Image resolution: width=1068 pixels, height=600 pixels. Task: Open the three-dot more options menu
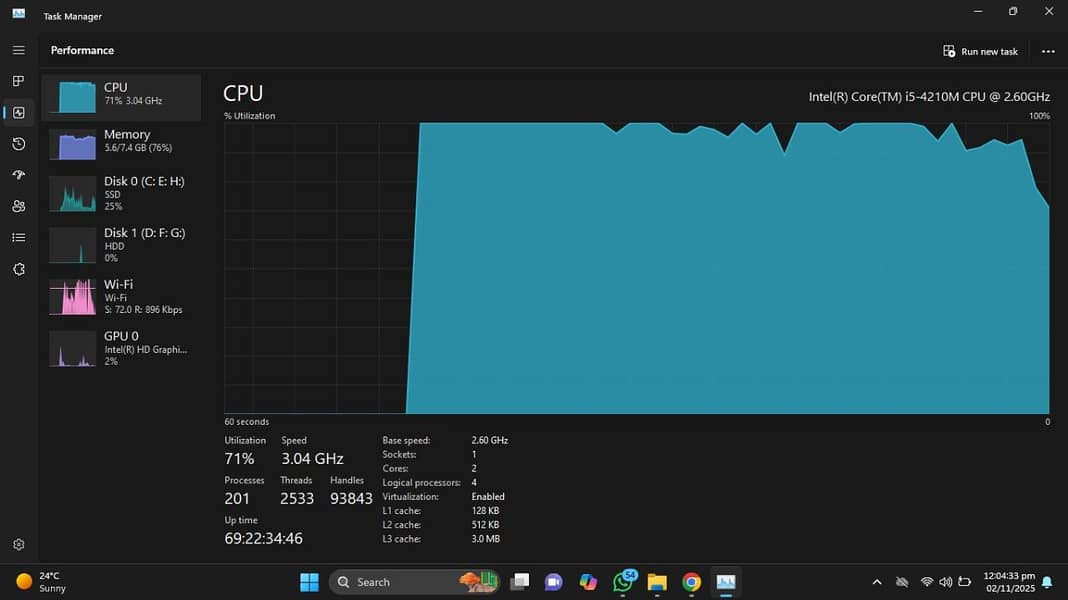1047,51
